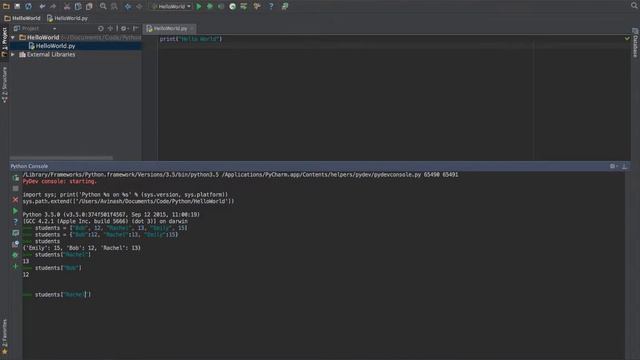640x360 pixels.
Task: Close the console with the red X icon
Action: [15, 200]
